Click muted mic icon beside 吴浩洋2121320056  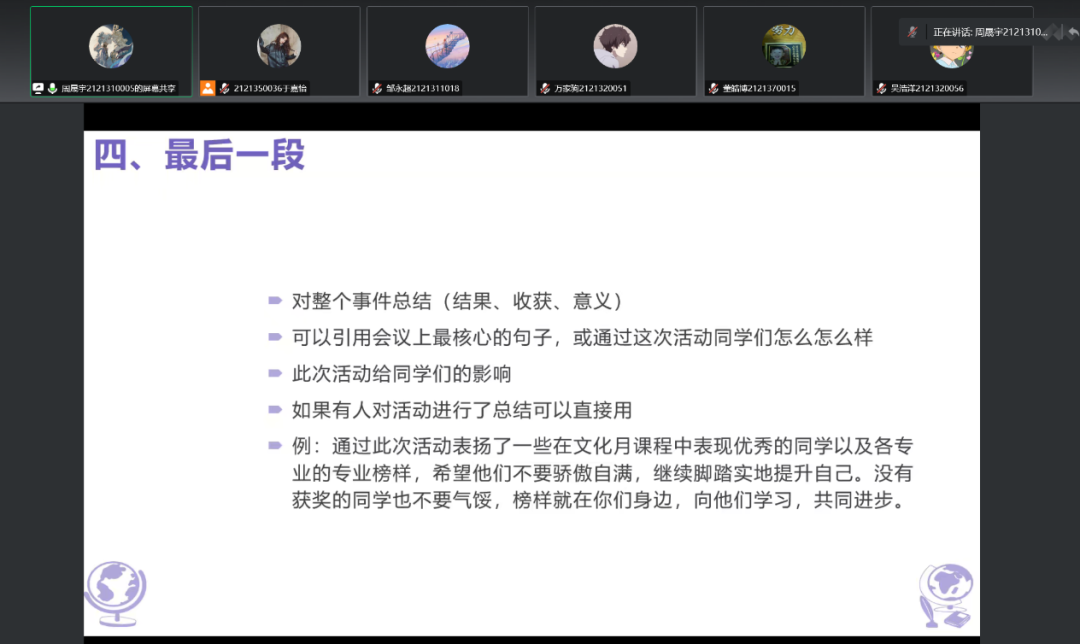coord(881,88)
